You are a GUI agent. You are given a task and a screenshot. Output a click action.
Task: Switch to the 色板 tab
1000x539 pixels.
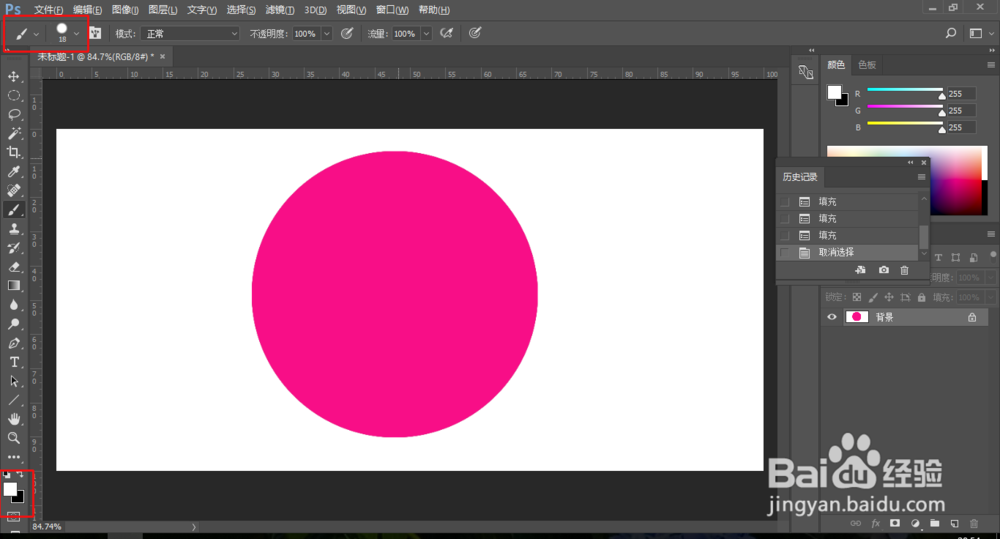point(867,65)
